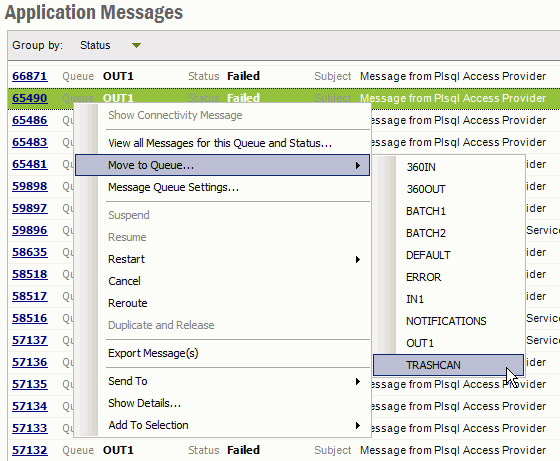This screenshot has width=560, height=461.
Task: Open message link 59898
Action: coord(30,186)
